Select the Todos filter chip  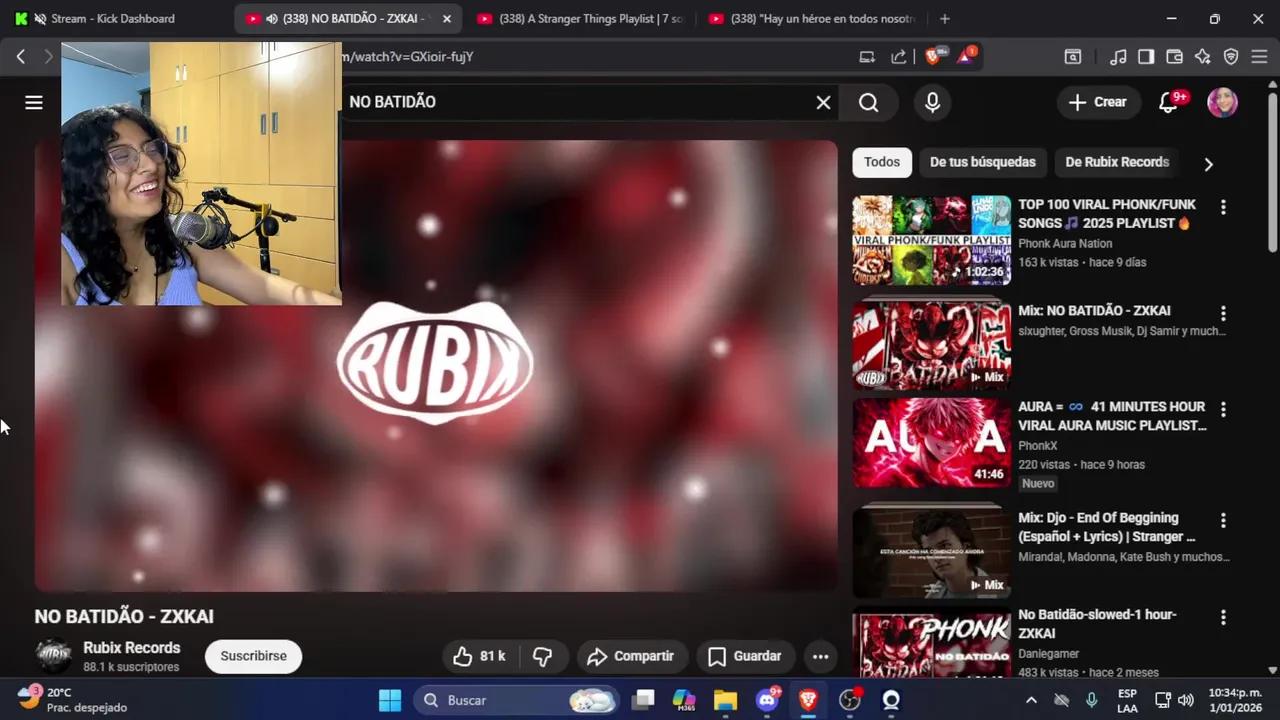point(882,162)
